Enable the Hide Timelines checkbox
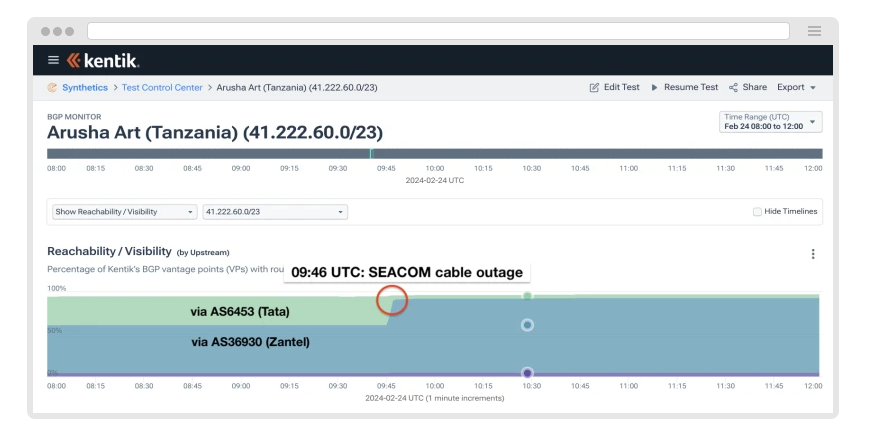Image resolution: width=876 pixels, height=432 pixels. (x=757, y=212)
